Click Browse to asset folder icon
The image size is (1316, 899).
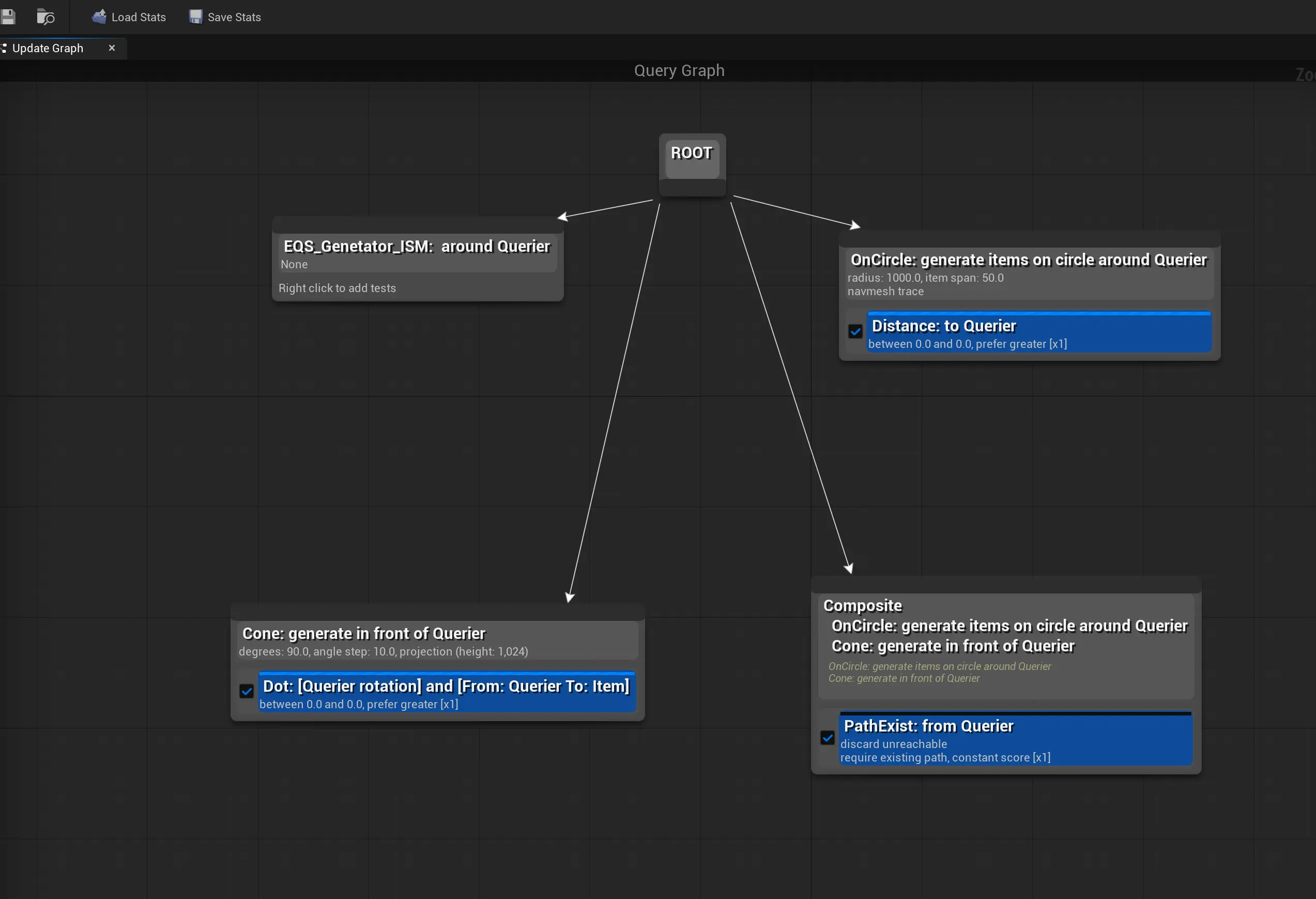point(45,17)
